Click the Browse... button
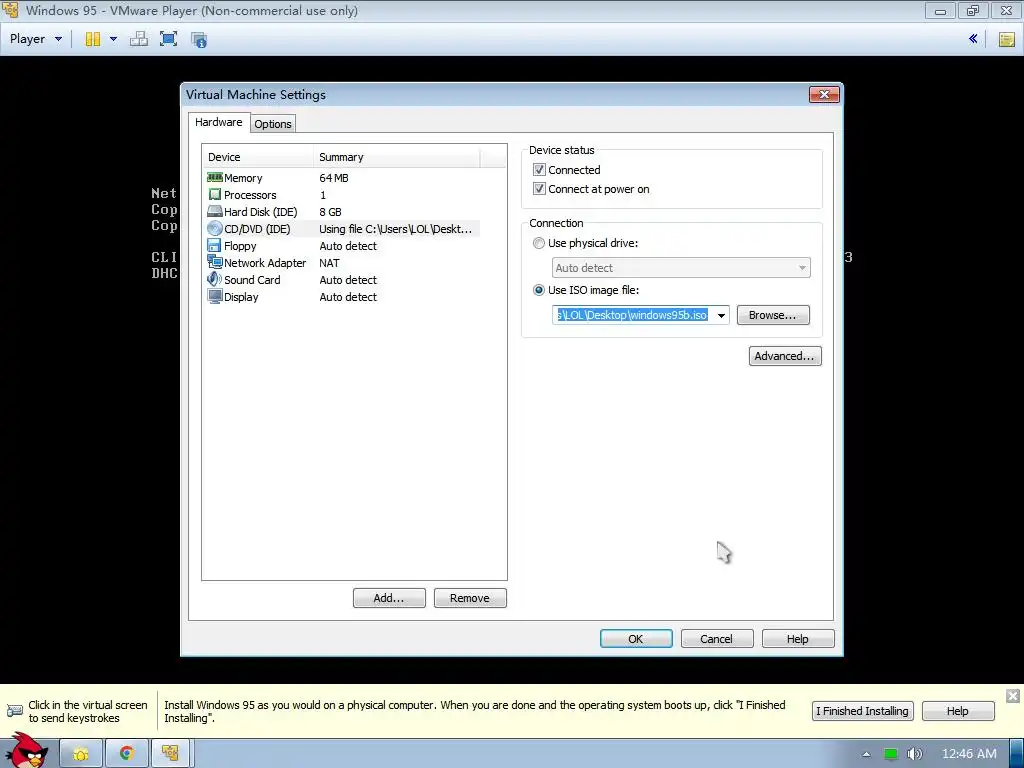Image resolution: width=1024 pixels, height=768 pixels. point(773,315)
